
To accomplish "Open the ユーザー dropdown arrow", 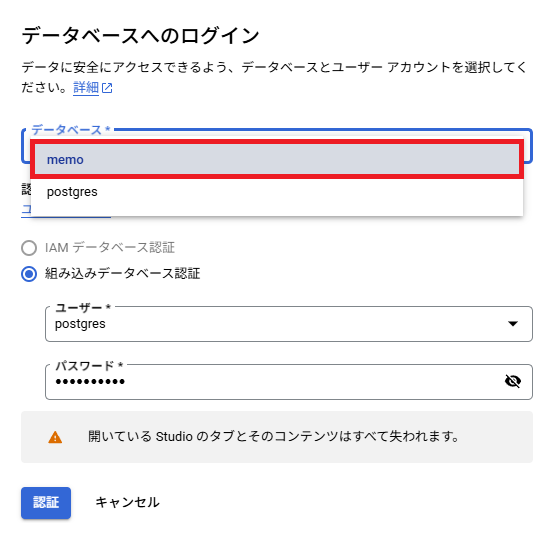I will point(512,323).
